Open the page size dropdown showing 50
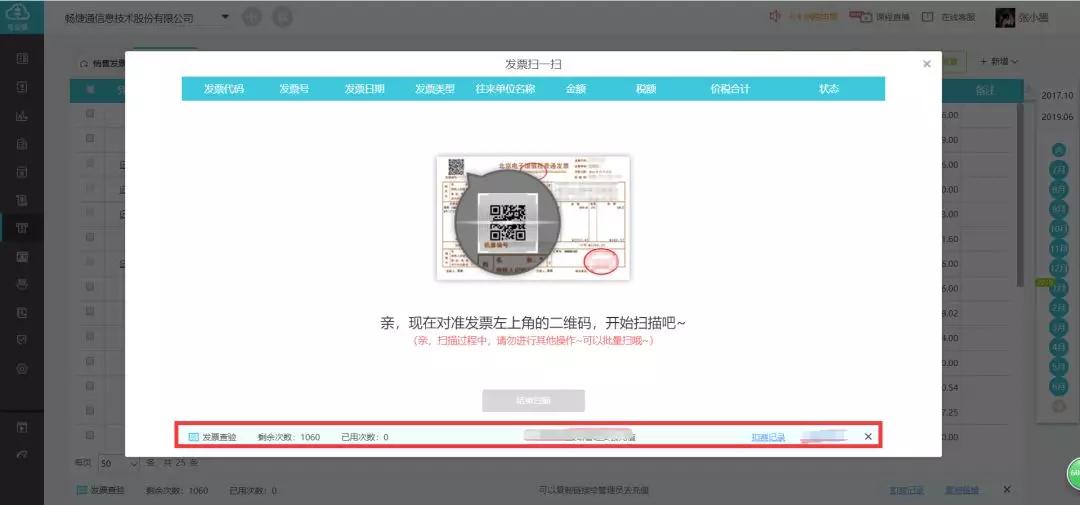1080x505 pixels. tap(119, 463)
